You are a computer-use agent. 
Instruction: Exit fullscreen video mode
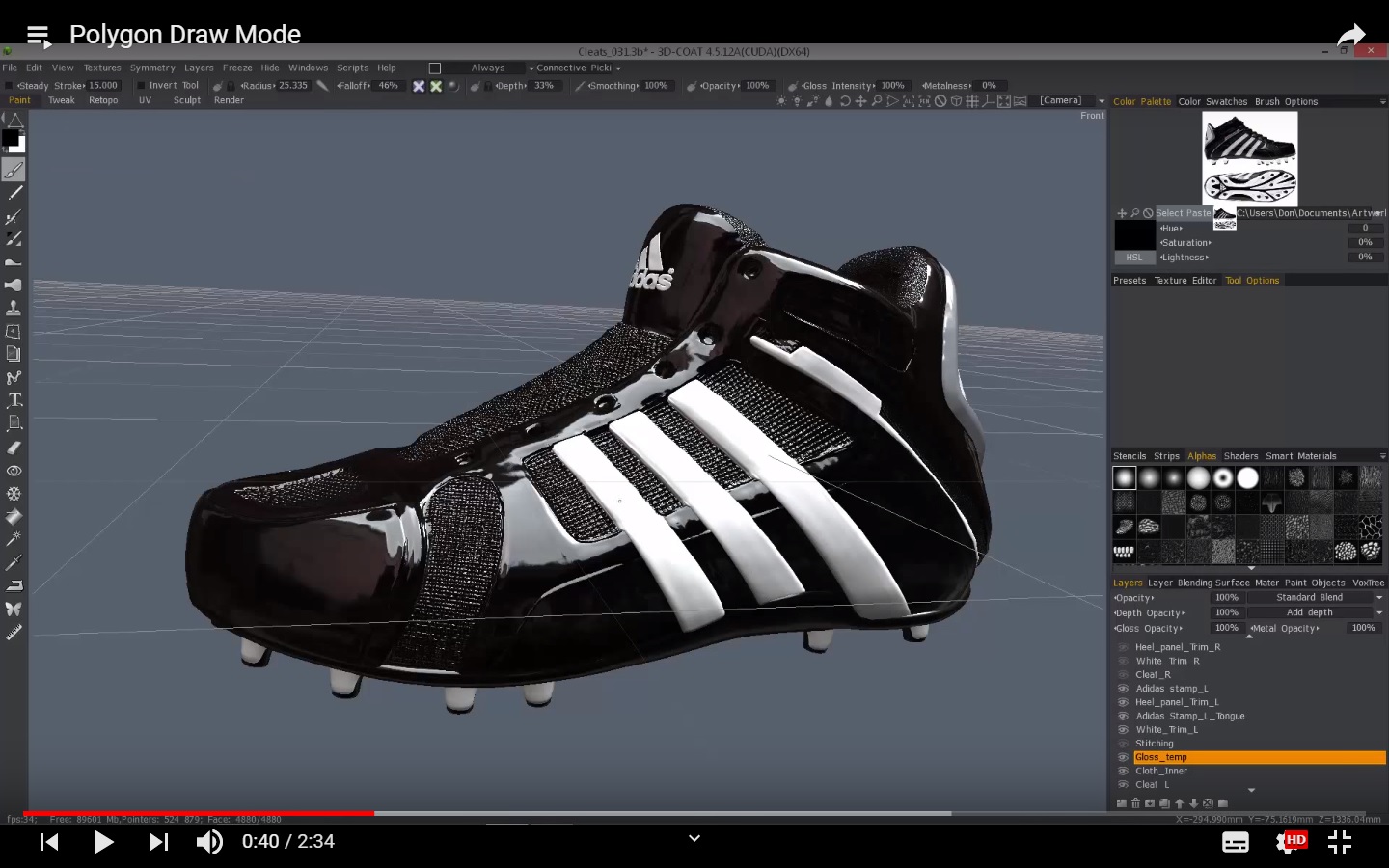click(x=1340, y=842)
